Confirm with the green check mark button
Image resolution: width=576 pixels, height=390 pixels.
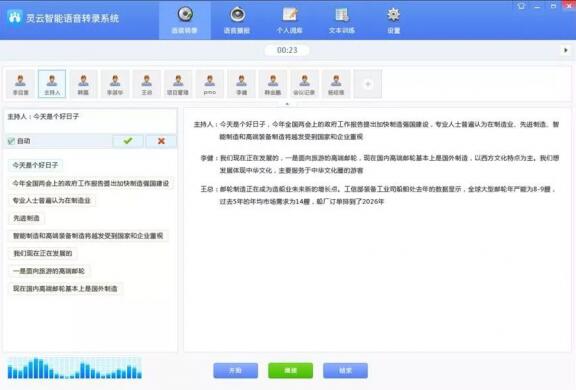click(x=128, y=141)
